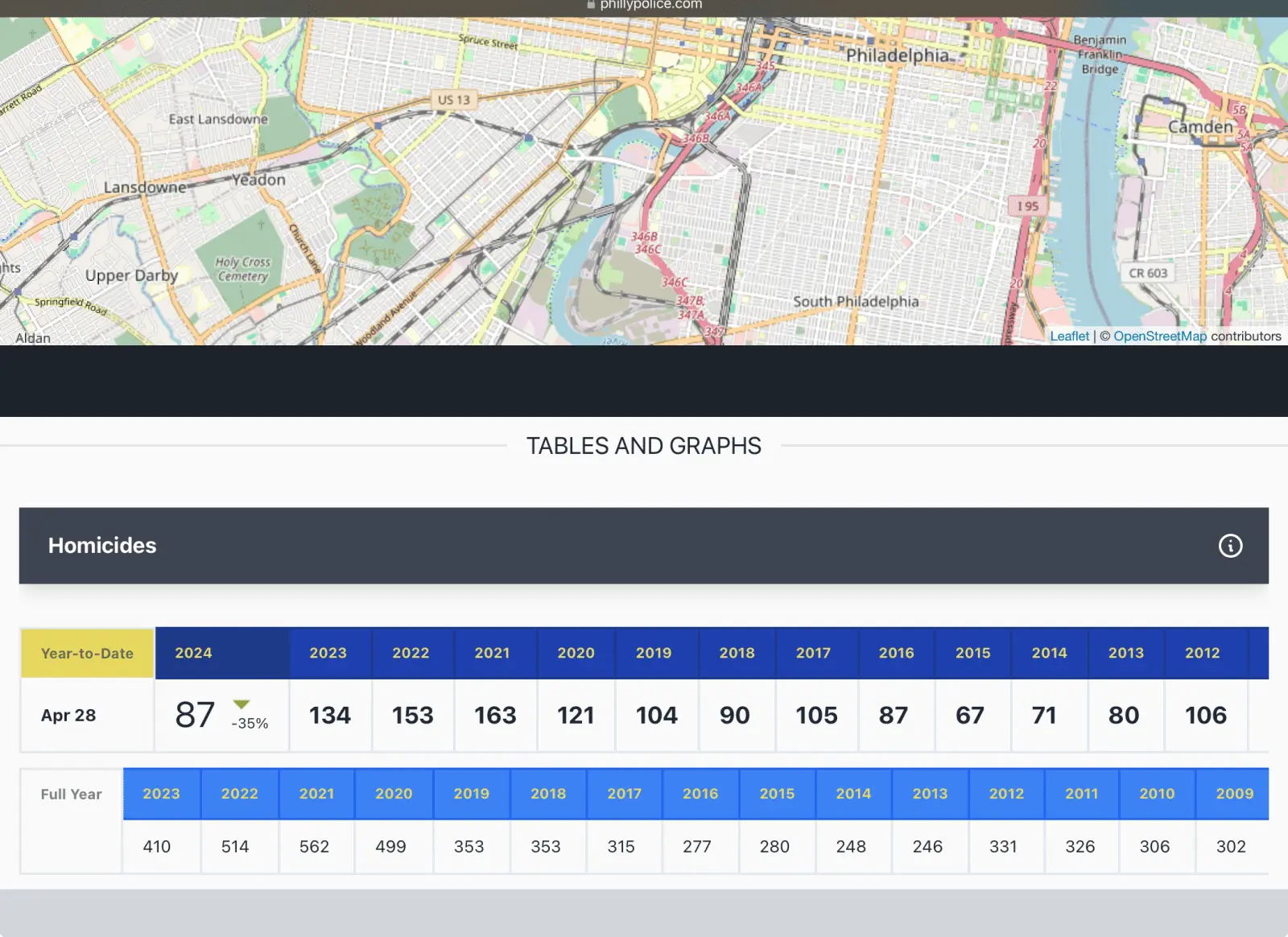Click the Full Year 2021 column header
Image resolution: width=1288 pixels, height=937 pixels.
click(x=316, y=794)
